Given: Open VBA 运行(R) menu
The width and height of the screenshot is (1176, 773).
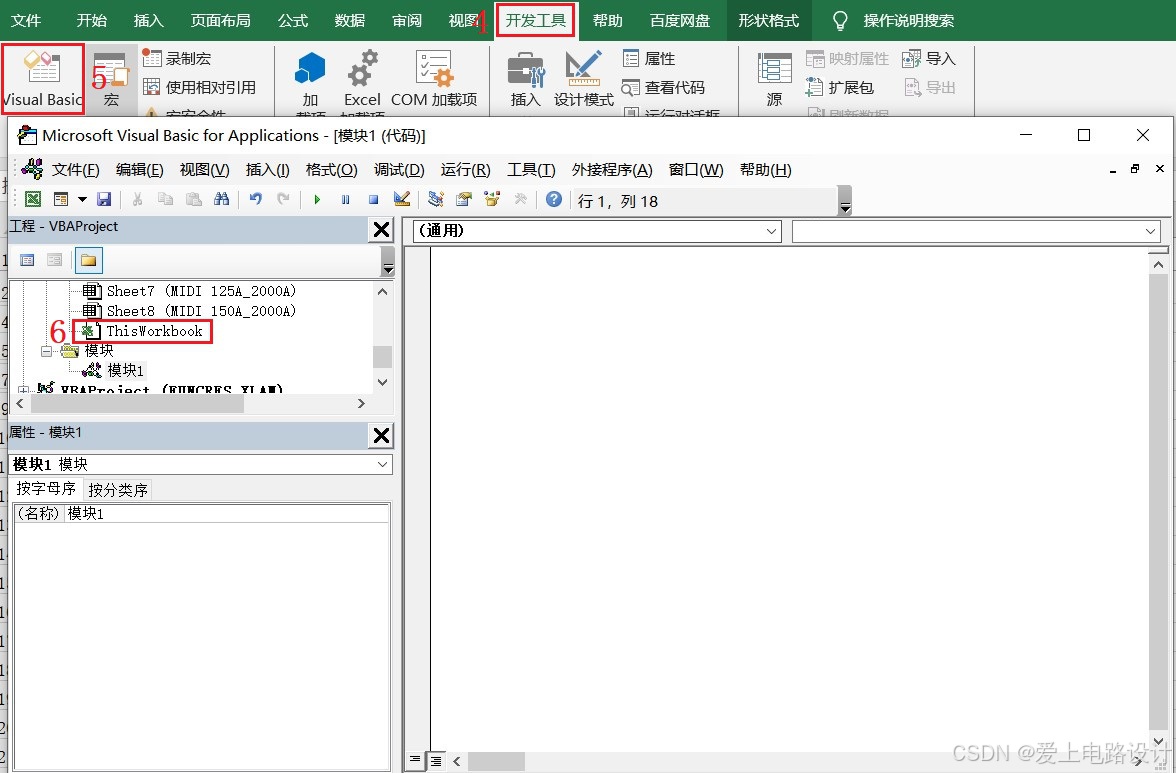Looking at the screenshot, I should point(466,170).
